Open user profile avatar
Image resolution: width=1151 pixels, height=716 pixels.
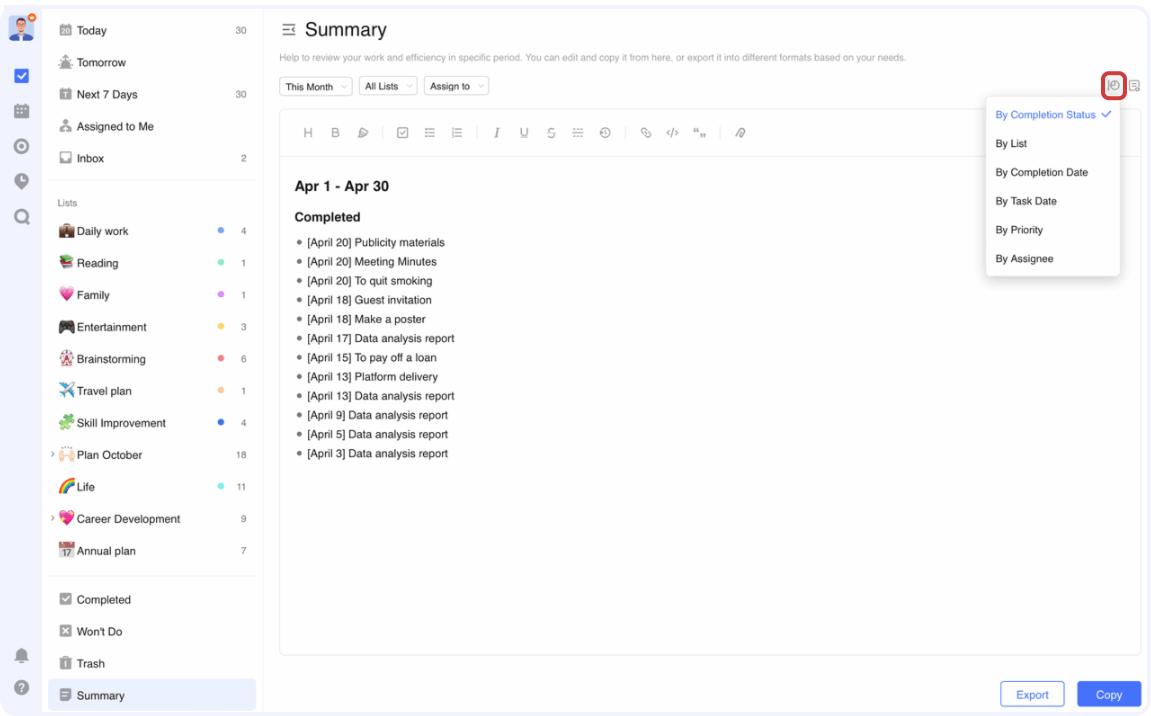click(x=21, y=28)
